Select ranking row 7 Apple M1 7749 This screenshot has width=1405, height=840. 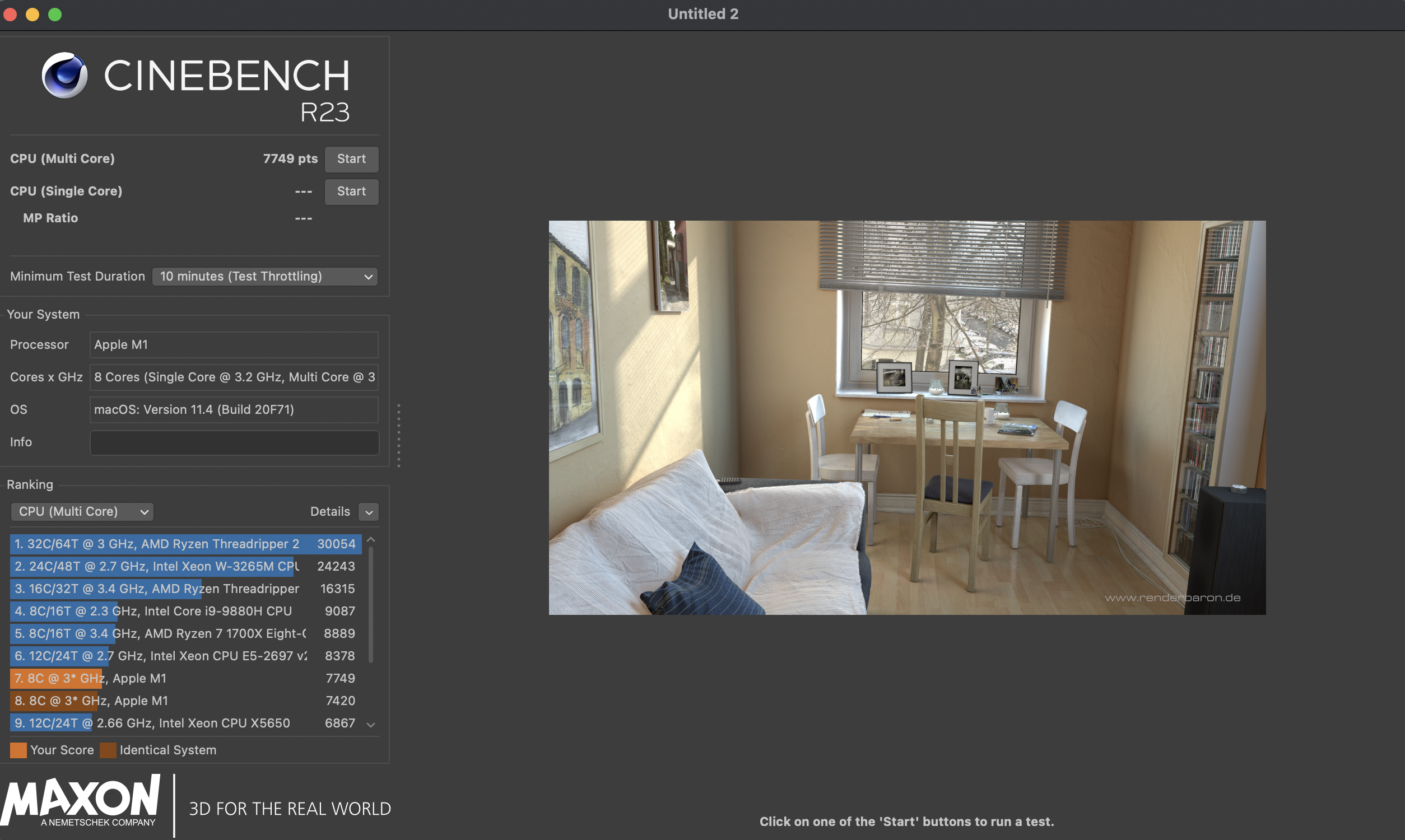pos(185,678)
